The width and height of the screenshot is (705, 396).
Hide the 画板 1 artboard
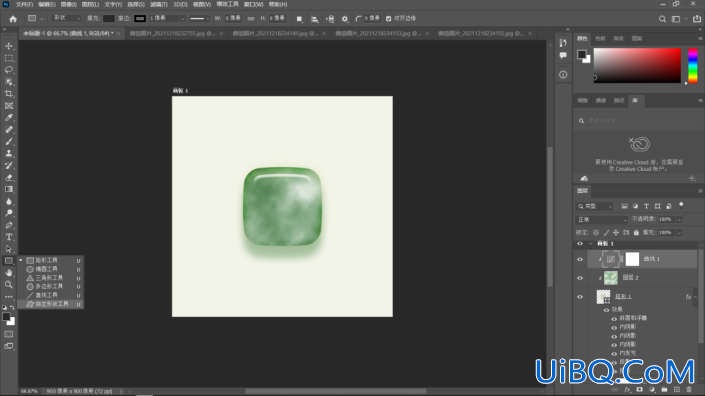pyautogui.click(x=580, y=244)
